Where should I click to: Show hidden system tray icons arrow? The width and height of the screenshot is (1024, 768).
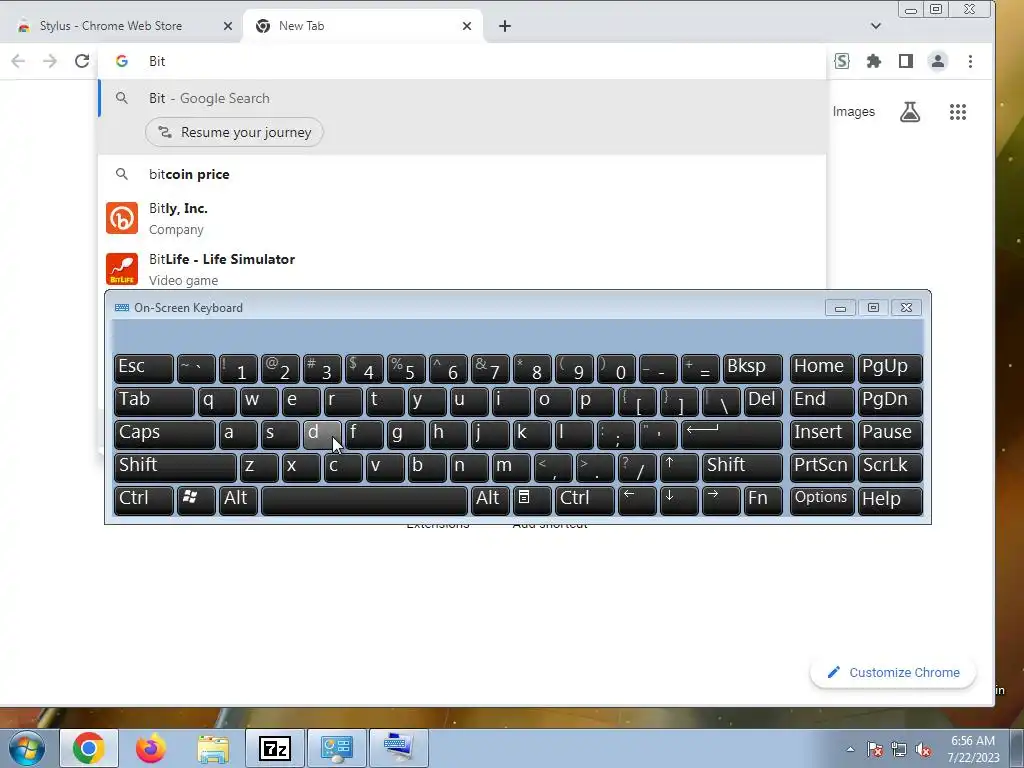tap(850, 749)
